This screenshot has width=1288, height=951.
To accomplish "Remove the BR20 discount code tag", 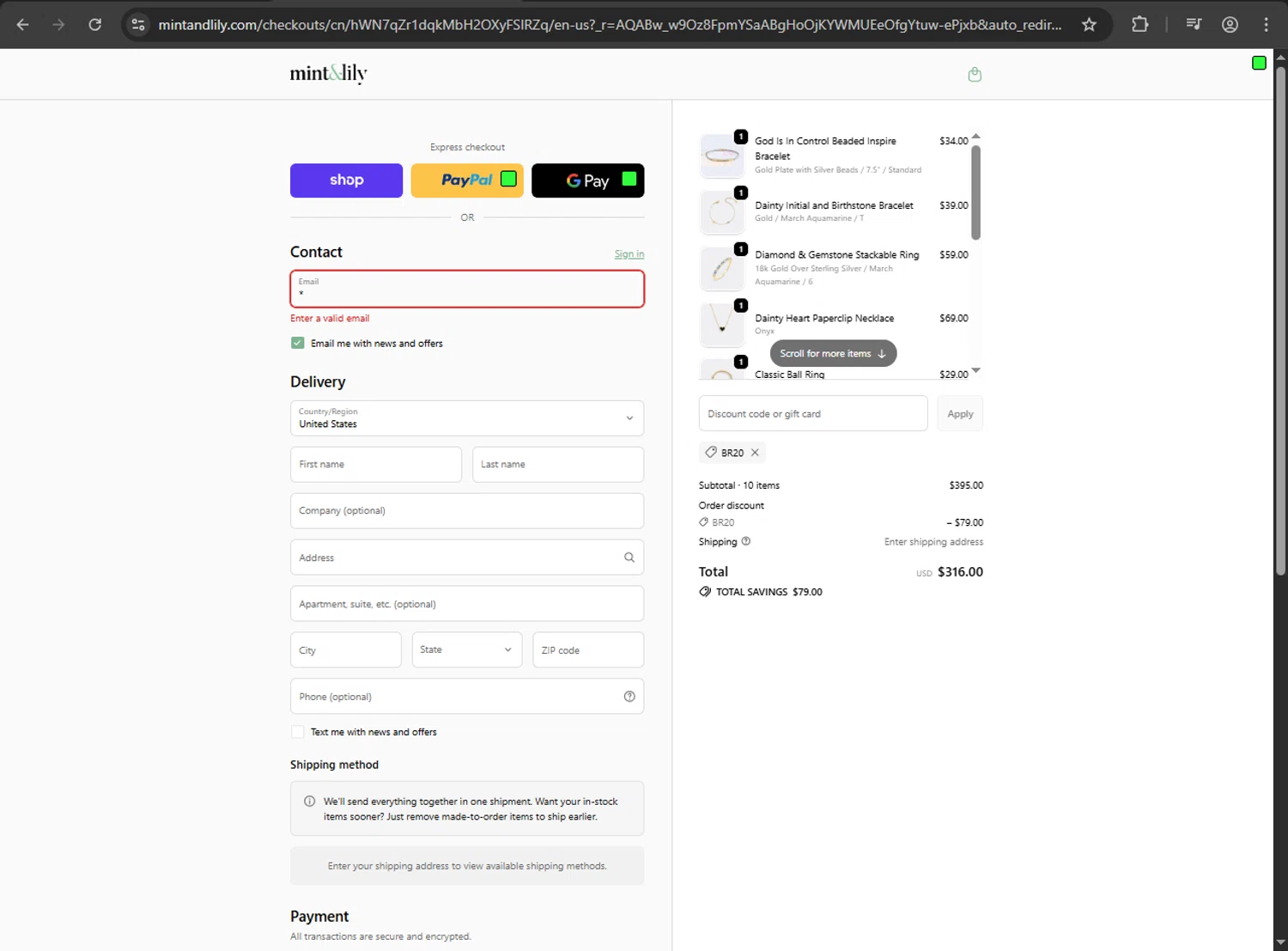I will (756, 453).
